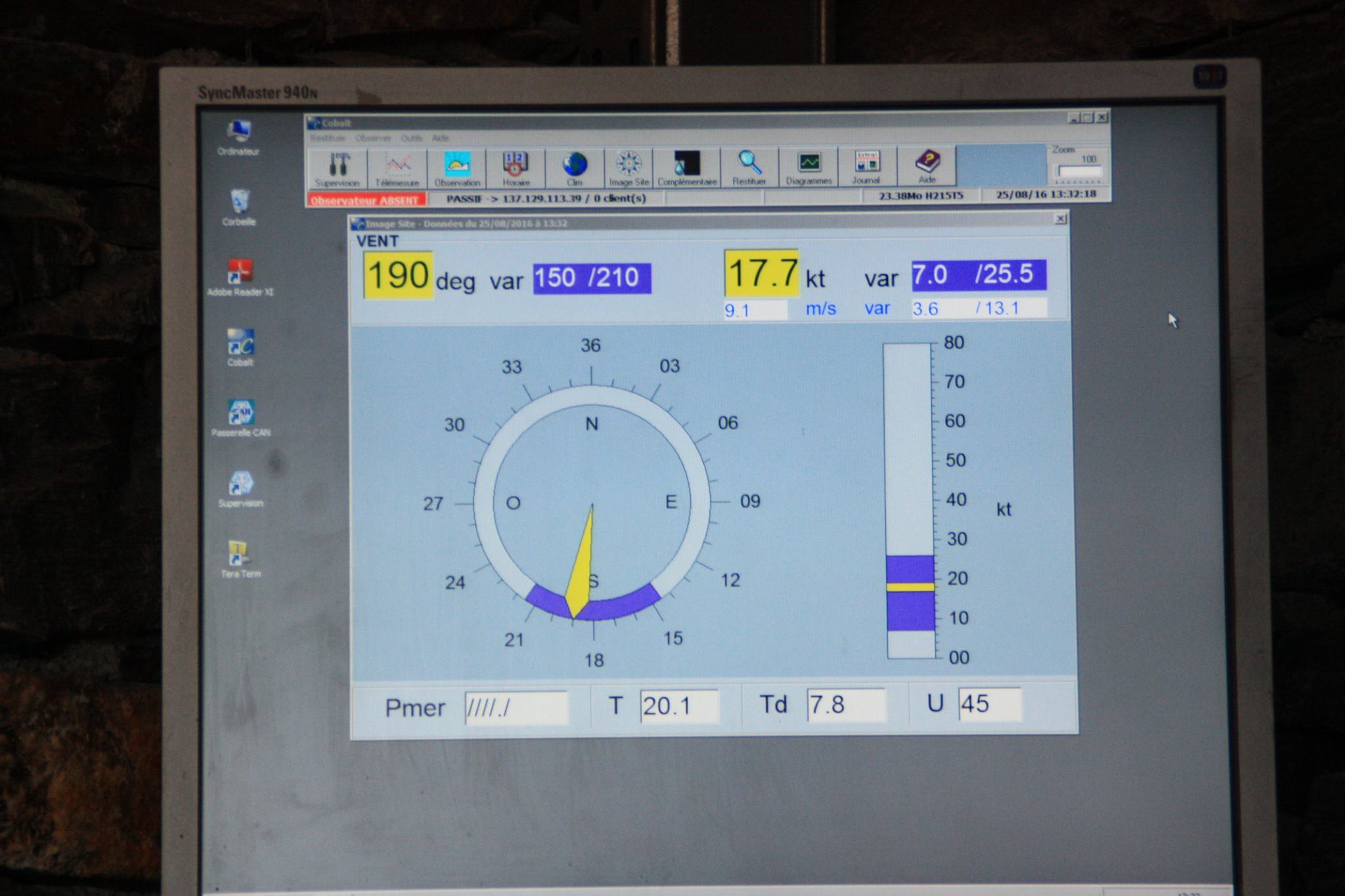Click the PASSIF 137.129.113.39 status text
The image size is (1345, 896).
[546, 198]
